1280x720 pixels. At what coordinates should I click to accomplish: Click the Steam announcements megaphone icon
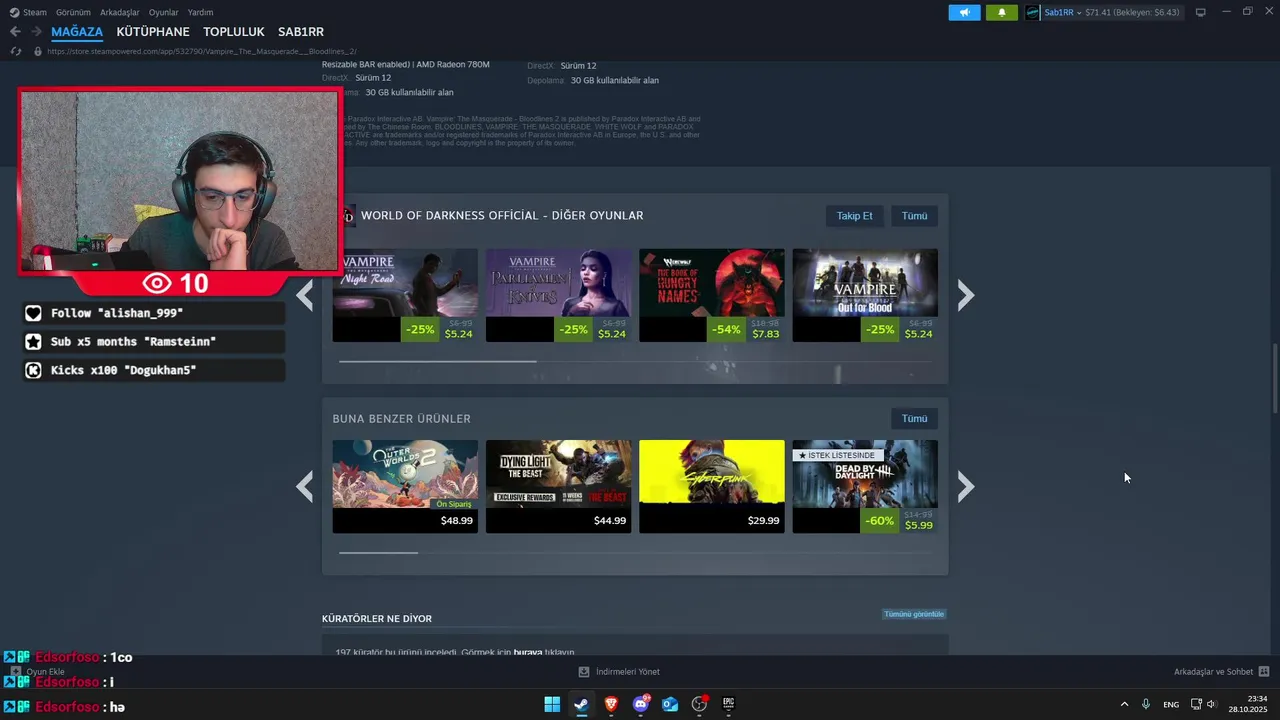coord(965,12)
